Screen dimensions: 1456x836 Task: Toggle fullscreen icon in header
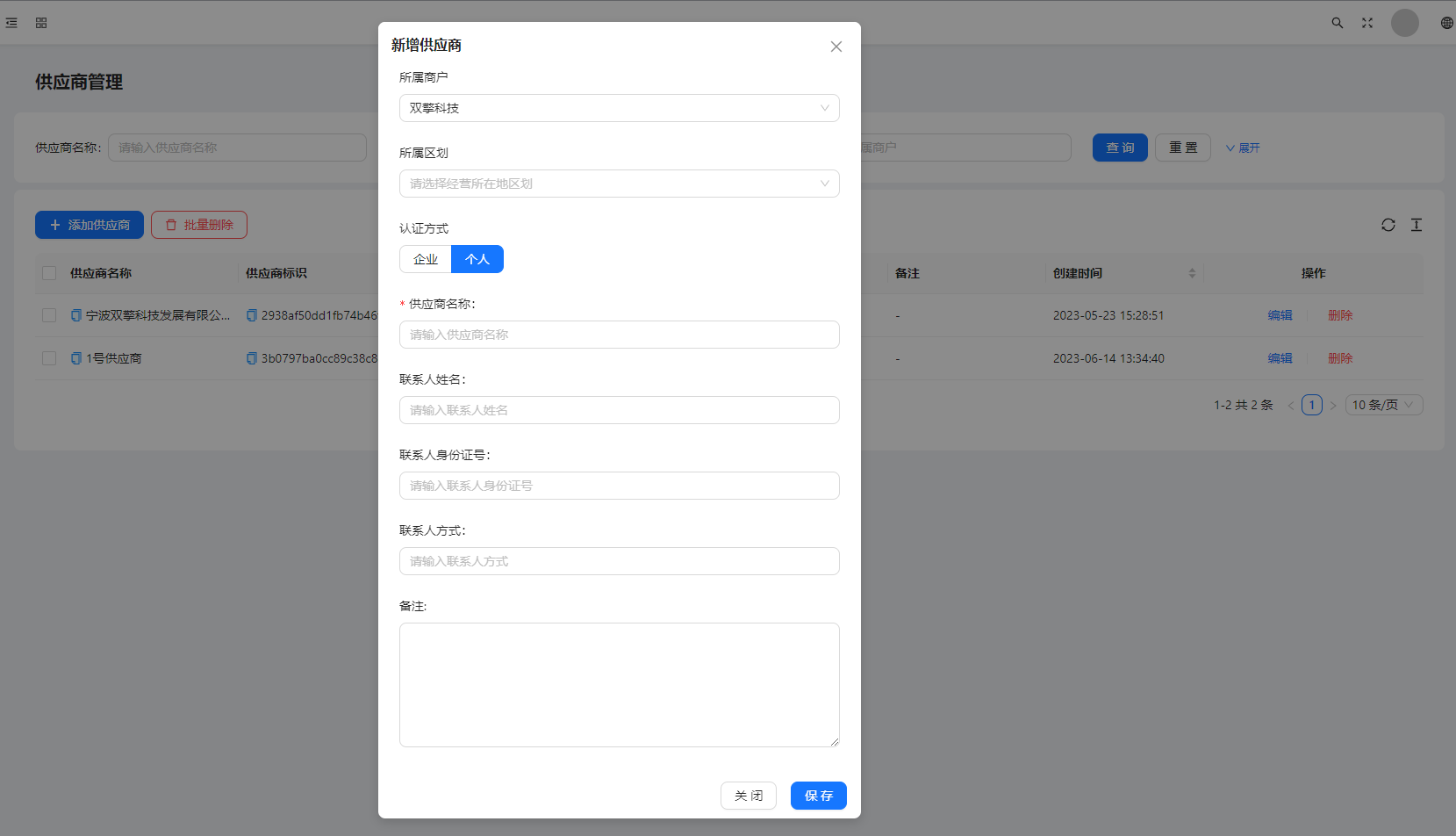1367,23
